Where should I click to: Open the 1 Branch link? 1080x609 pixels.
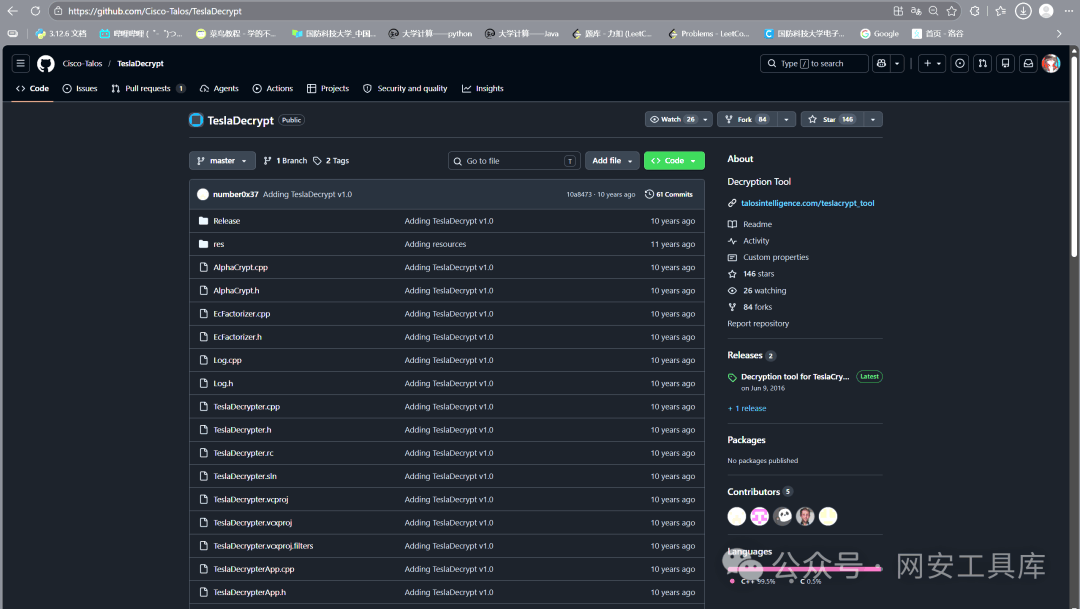tap(285, 161)
